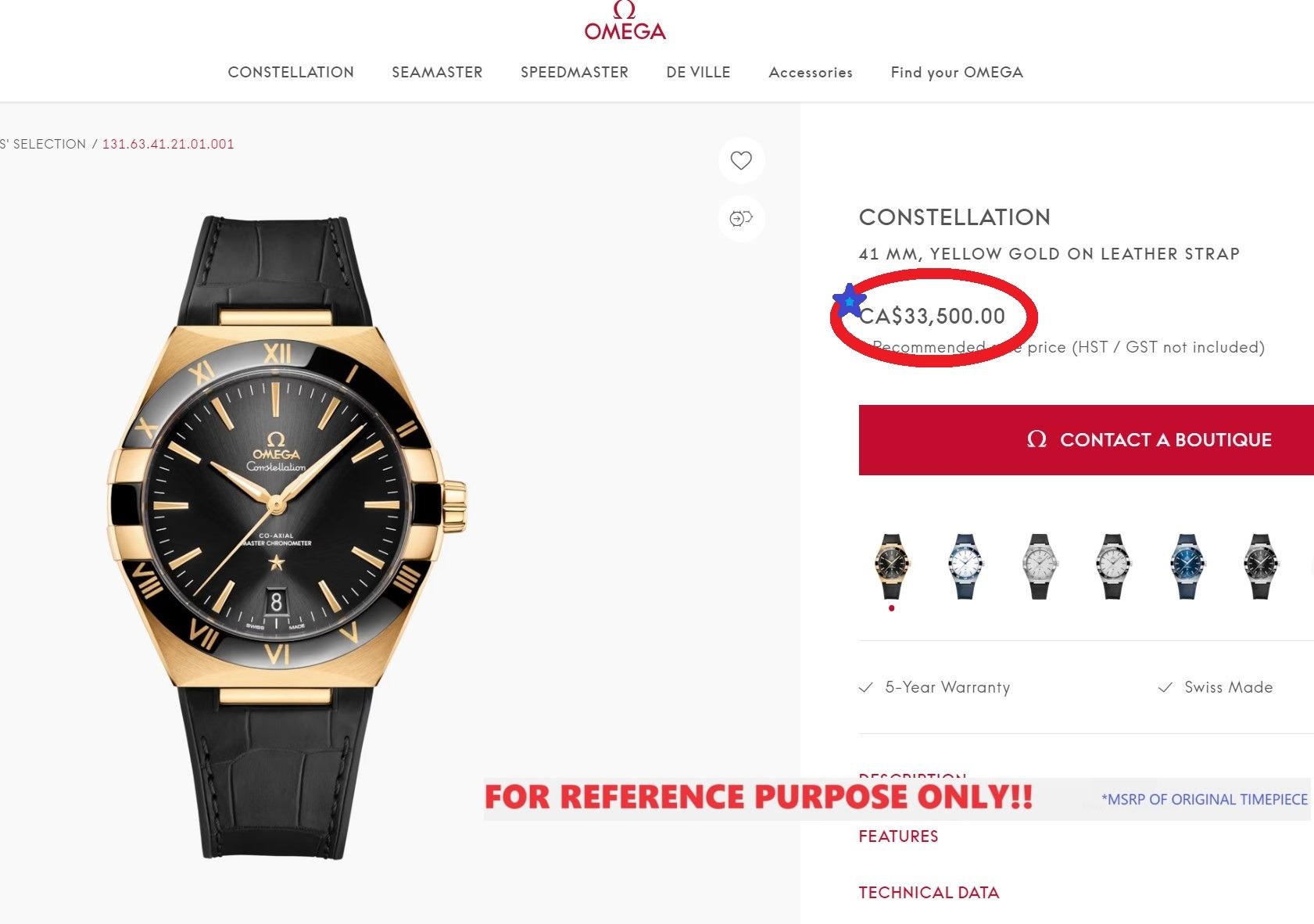The width and height of the screenshot is (1314, 924).
Task: Open the DE VILLE menu
Action: click(x=698, y=73)
